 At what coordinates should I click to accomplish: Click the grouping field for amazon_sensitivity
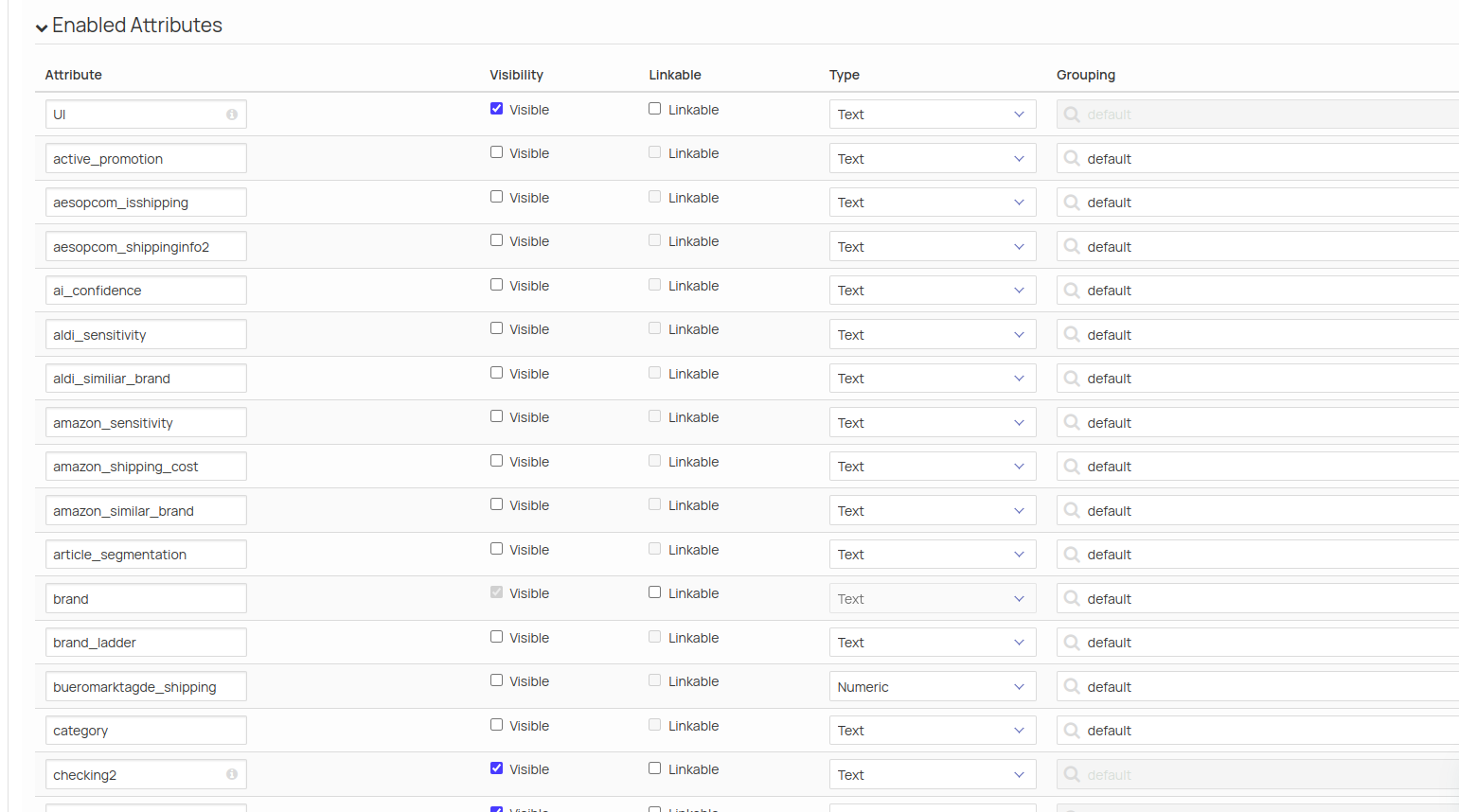pos(1257,422)
